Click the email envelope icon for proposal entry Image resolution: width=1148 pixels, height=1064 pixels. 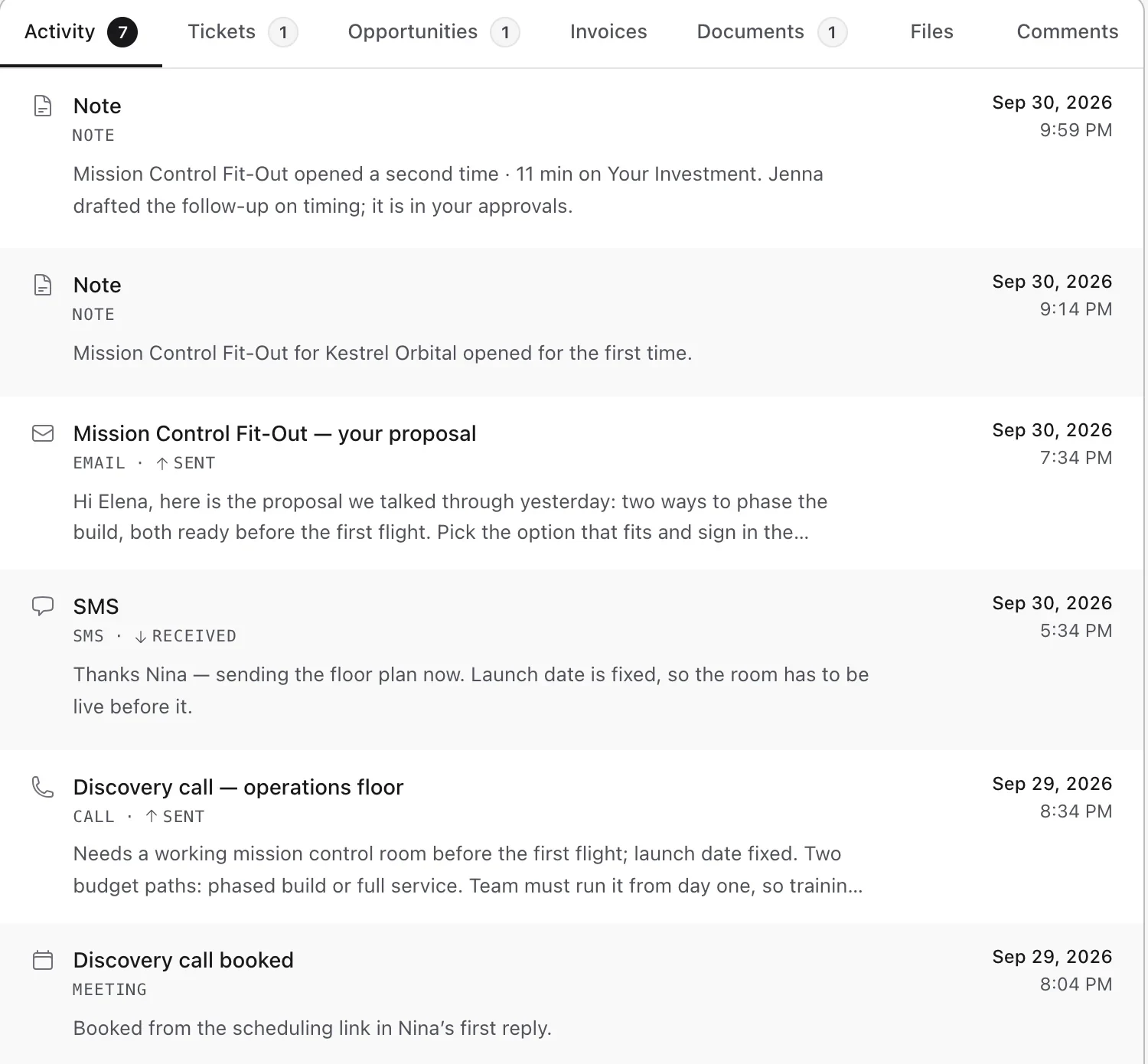tap(43, 433)
